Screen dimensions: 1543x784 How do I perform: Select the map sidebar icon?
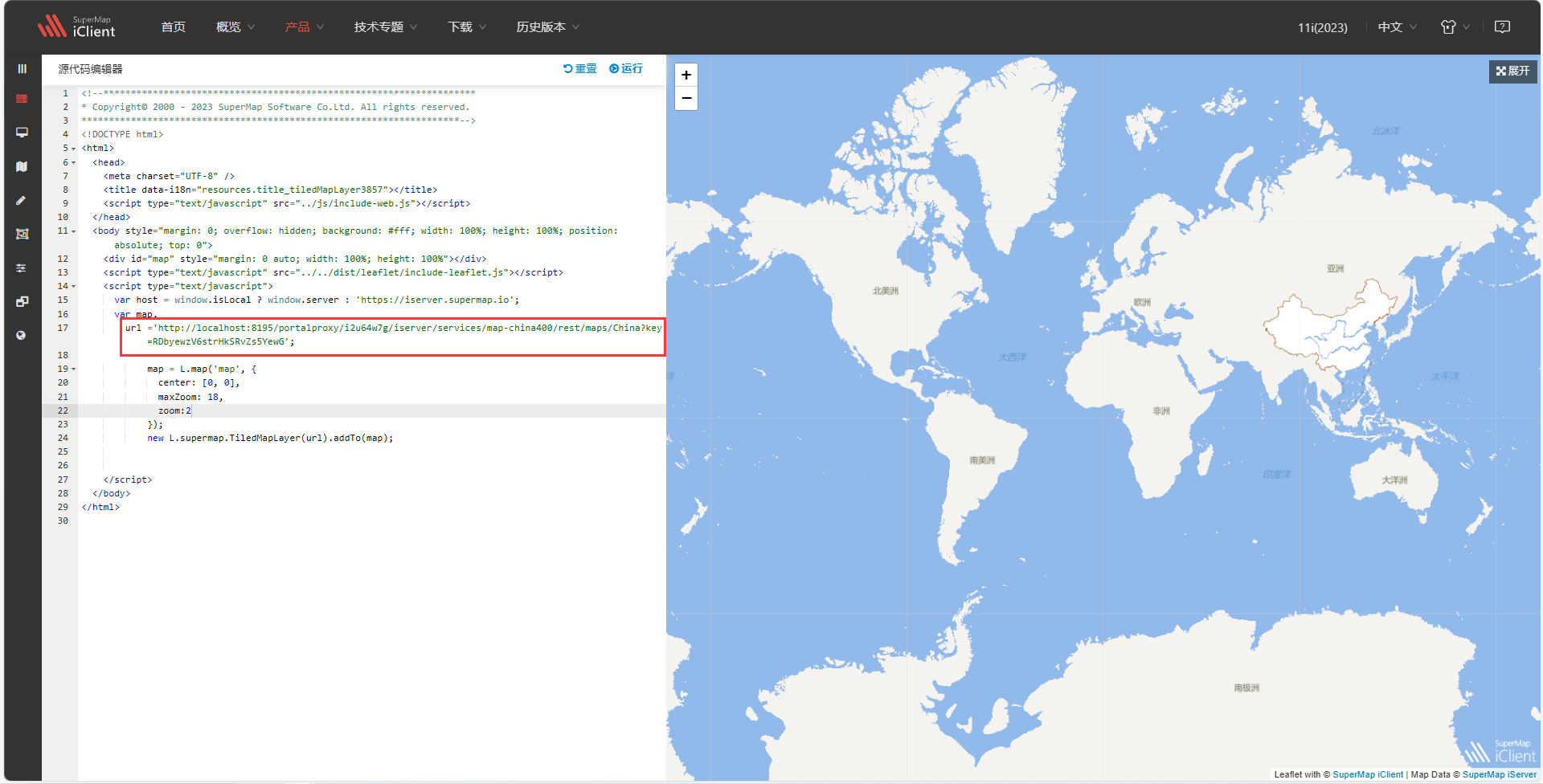click(x=22, y=166)
